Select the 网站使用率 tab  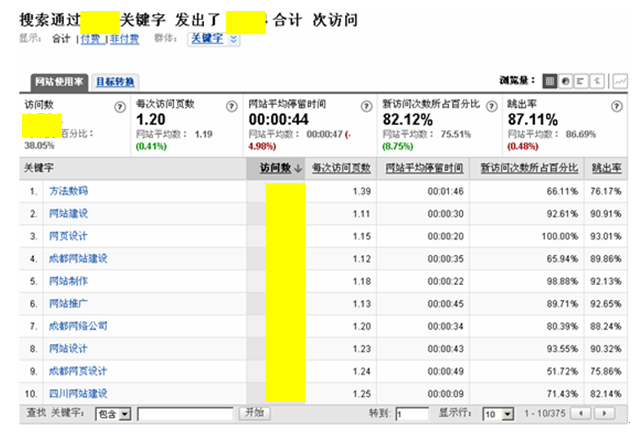pos(57,81)
